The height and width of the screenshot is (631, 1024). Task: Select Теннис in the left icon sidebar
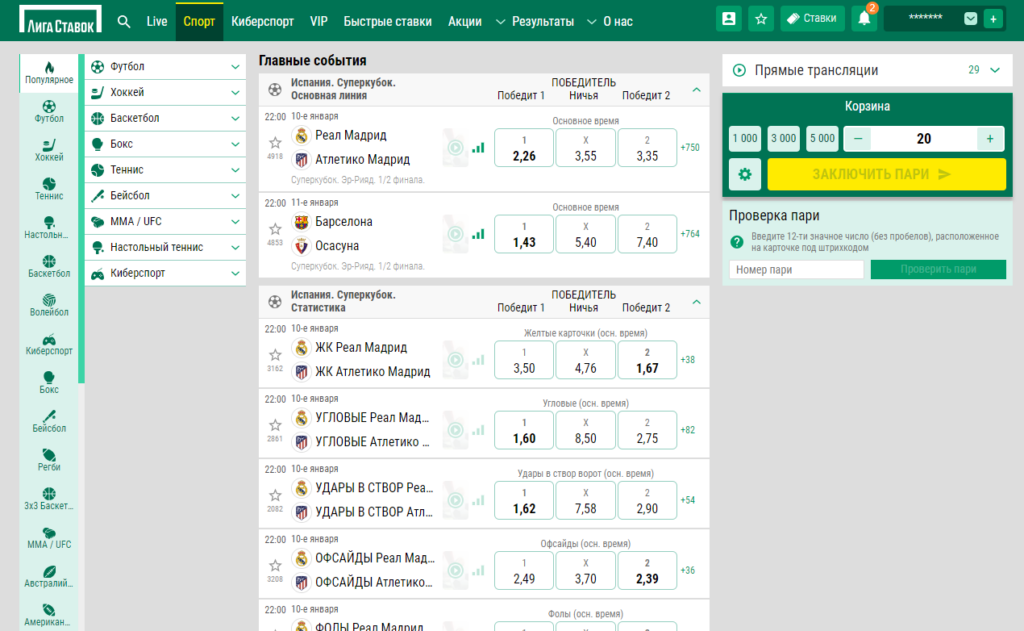pyautogui.click(x=49, y=189)
